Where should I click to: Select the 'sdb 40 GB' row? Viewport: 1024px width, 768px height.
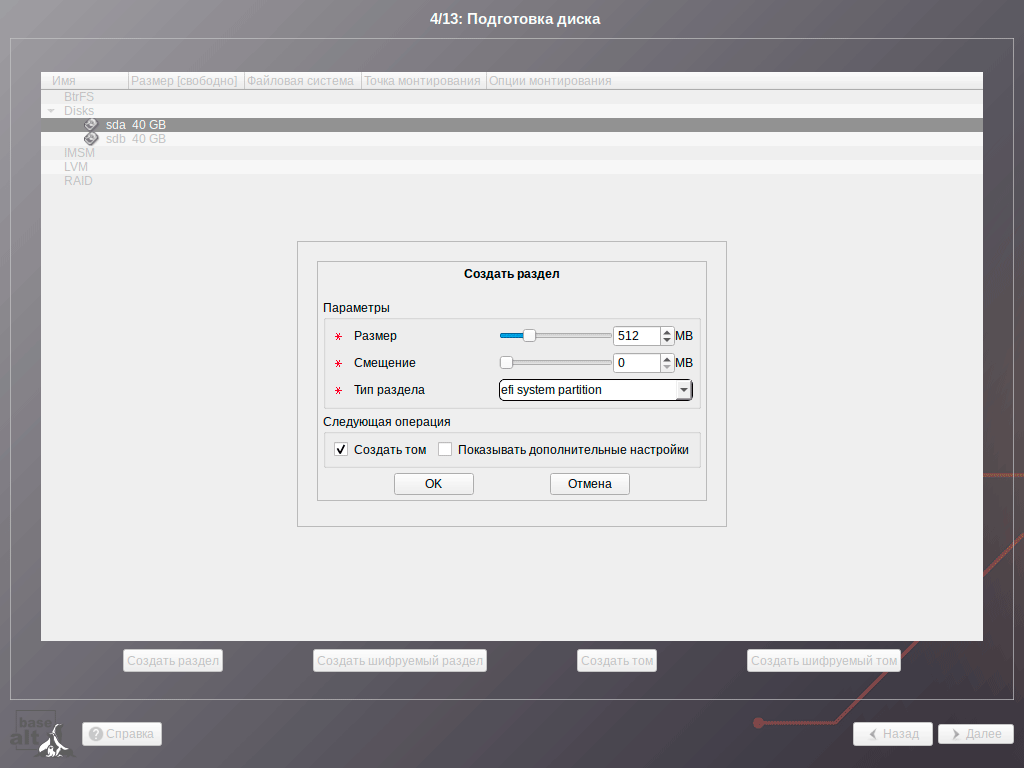(511, 138)
